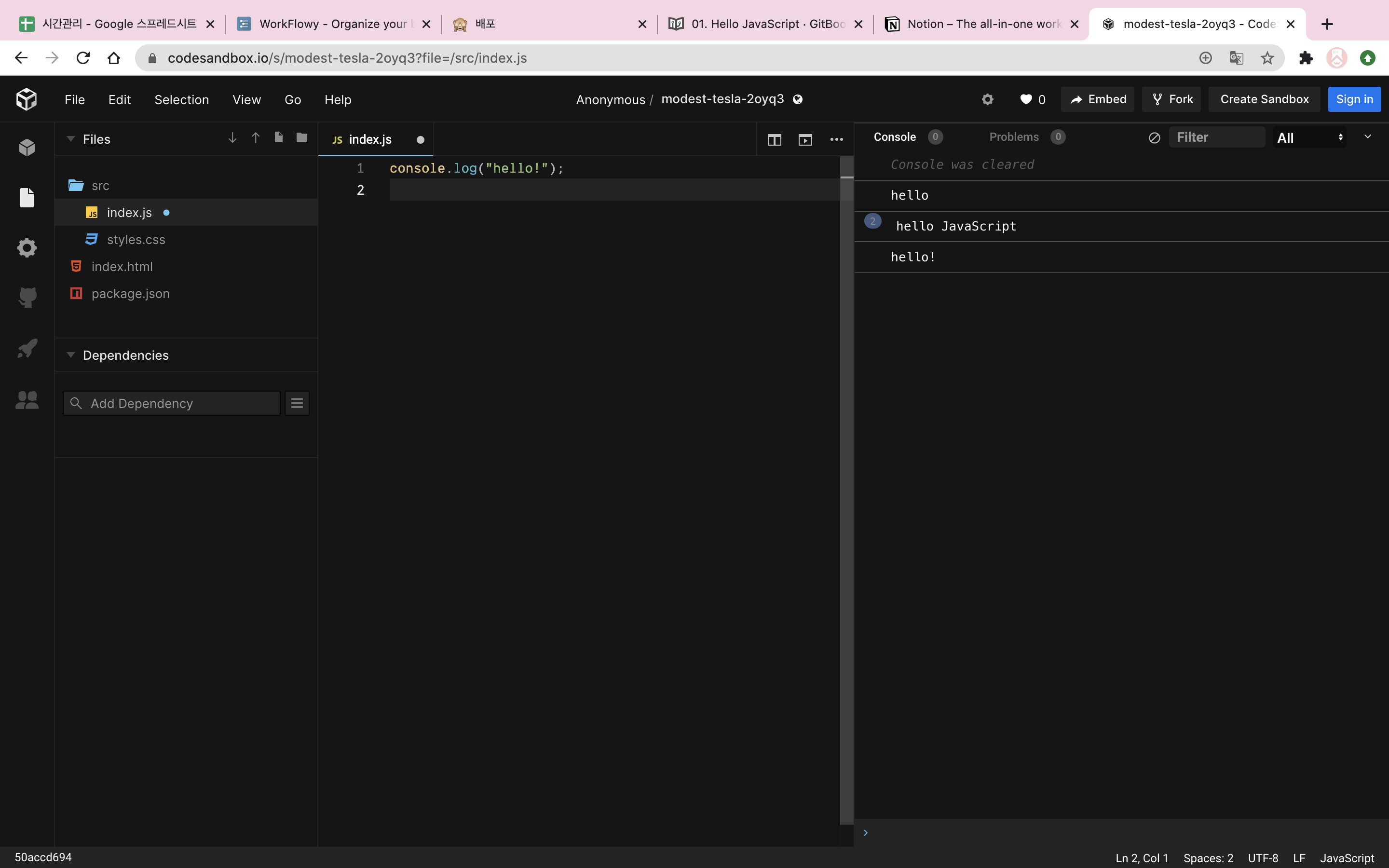Click Add Dependency search field
The height and width of the screenshot is (868, 1389).
(172, 403)
